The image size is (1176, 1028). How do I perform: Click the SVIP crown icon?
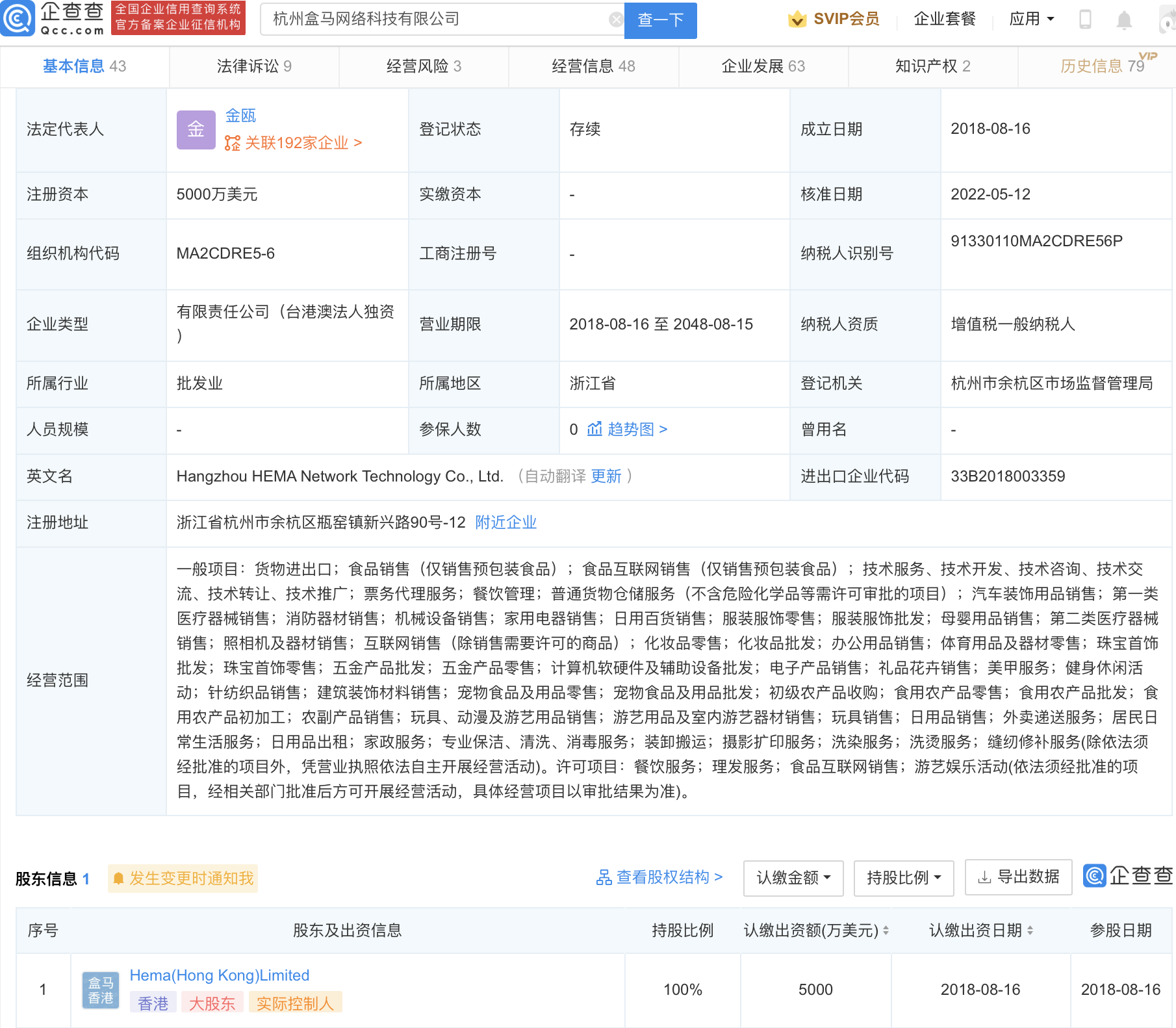797,19
